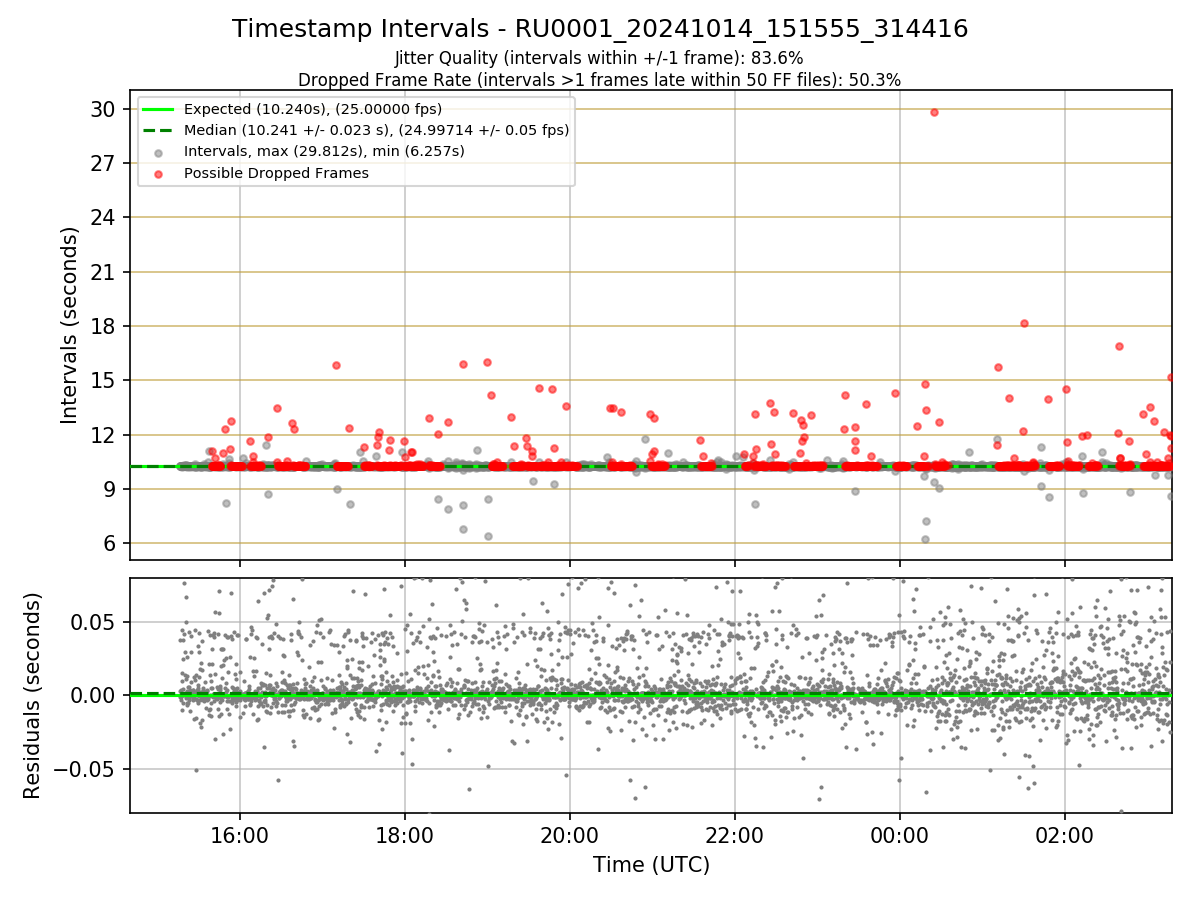Select the "Intervals (seconds)" y-axis label
Viewport: 1200px width, 900px height.
69,325
